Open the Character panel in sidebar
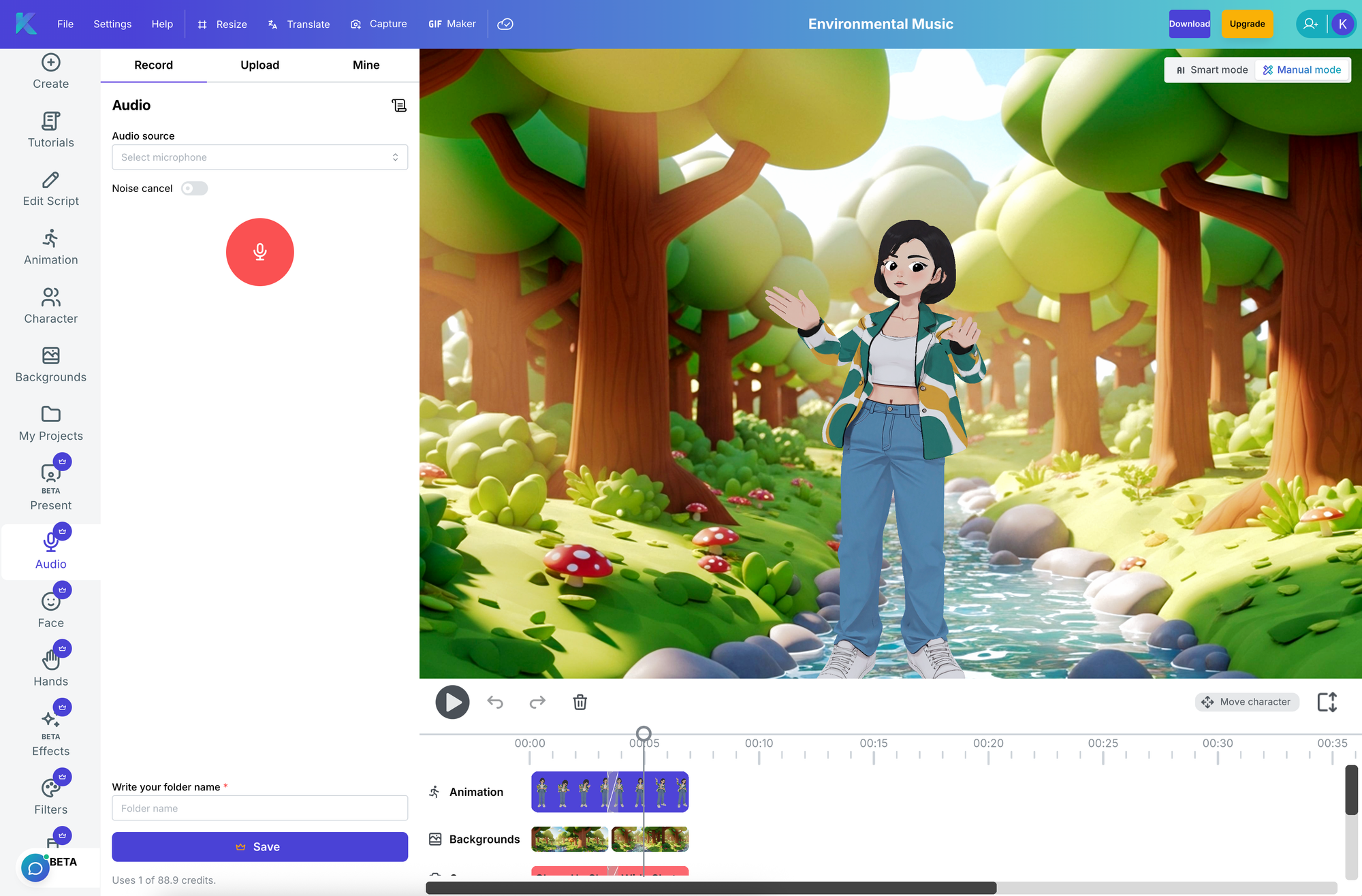 (x=50, y=306)
